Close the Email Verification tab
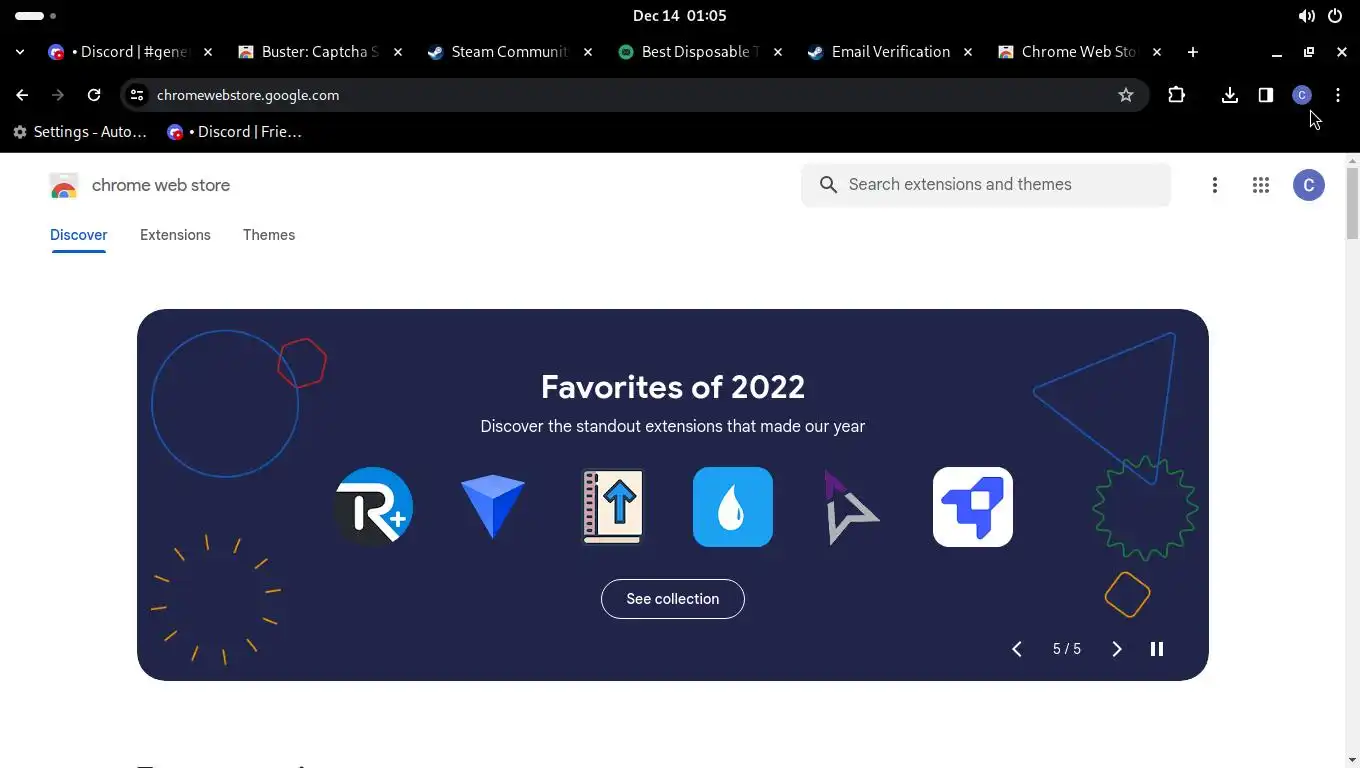 click(x=967, y=52)
